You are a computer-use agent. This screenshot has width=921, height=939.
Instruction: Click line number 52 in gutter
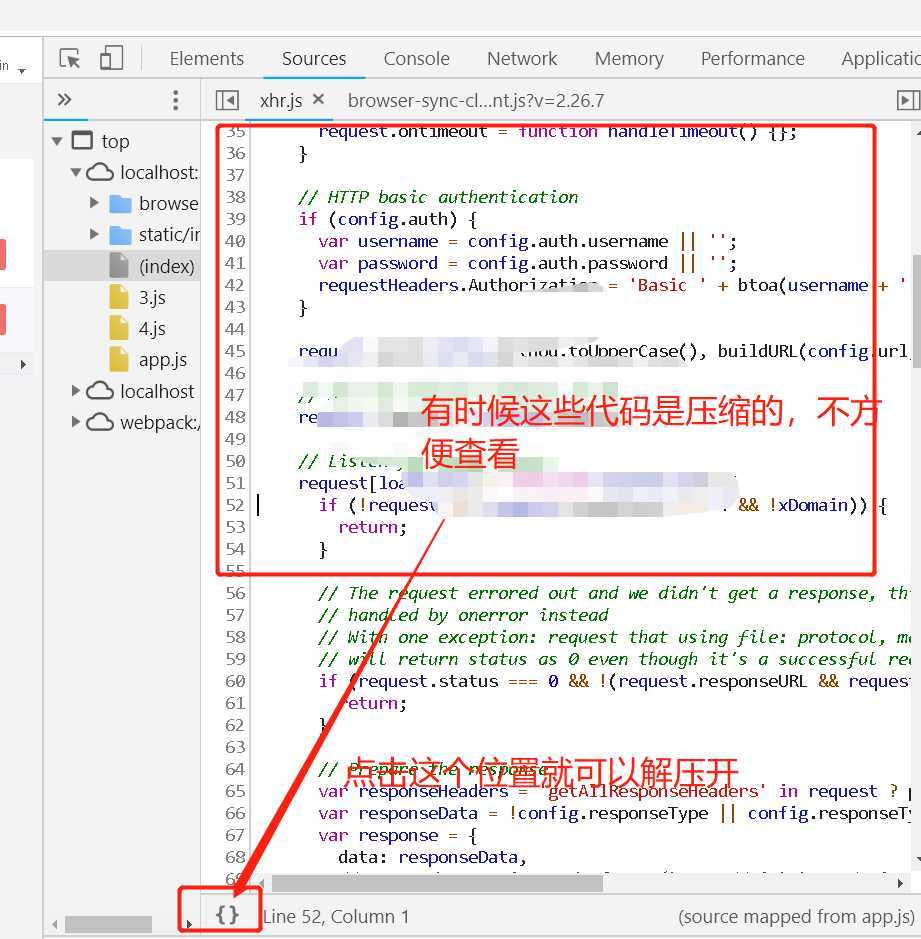(x=235, y=505)
